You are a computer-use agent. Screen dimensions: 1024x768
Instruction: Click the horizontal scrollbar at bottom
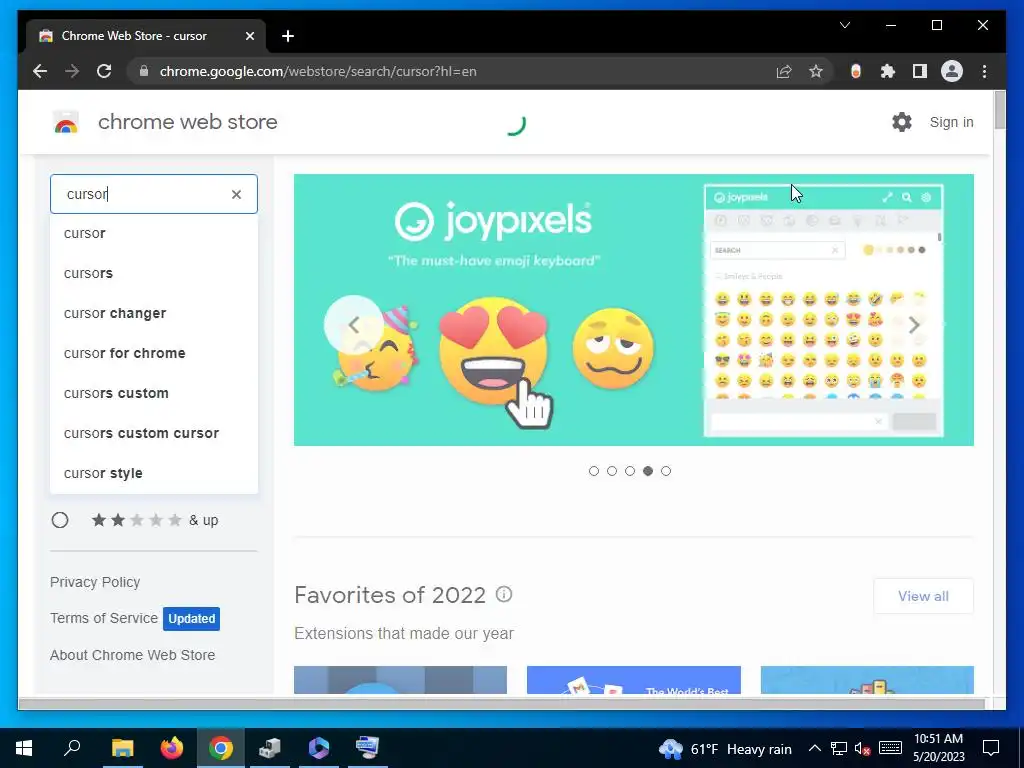point(501,704)
